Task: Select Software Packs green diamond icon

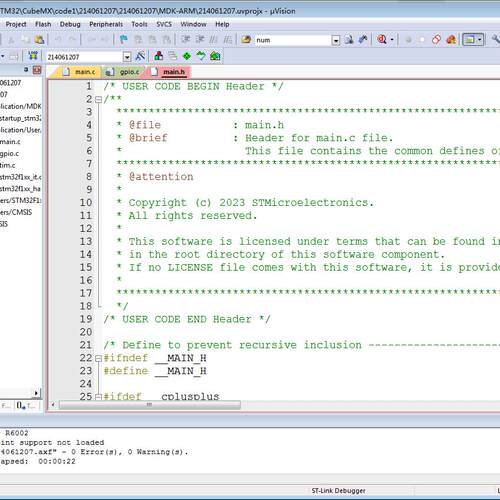Action: point(187,56)
